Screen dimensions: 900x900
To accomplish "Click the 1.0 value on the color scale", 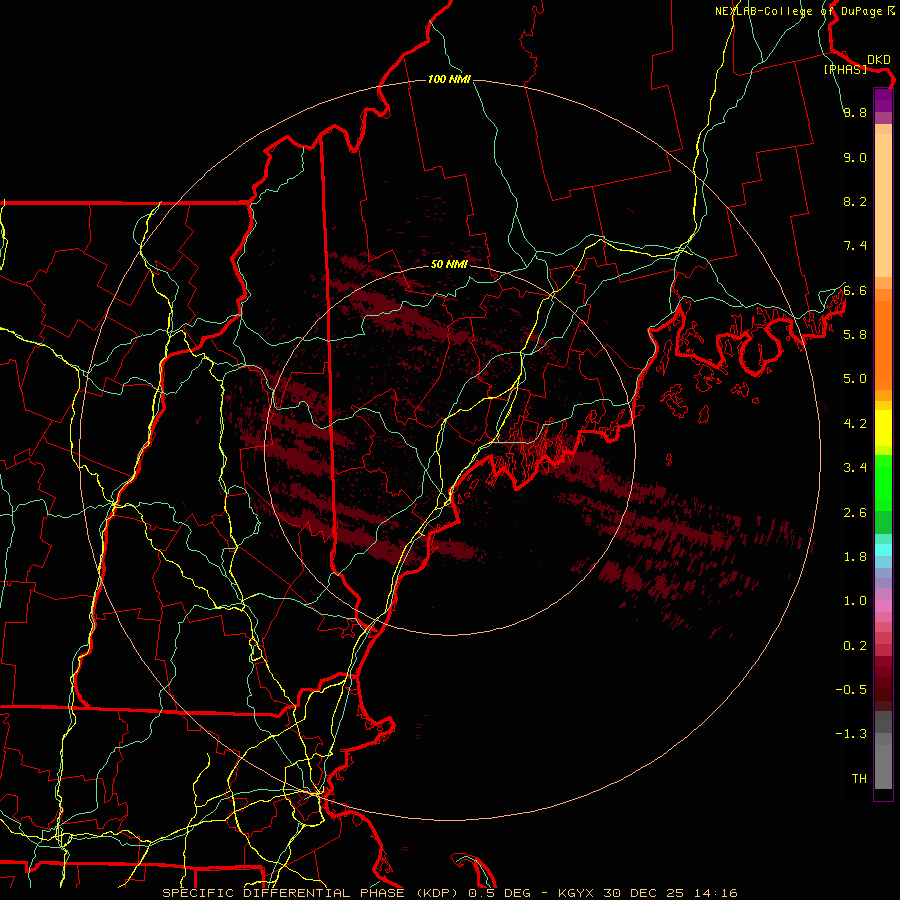I will [855, 601].
